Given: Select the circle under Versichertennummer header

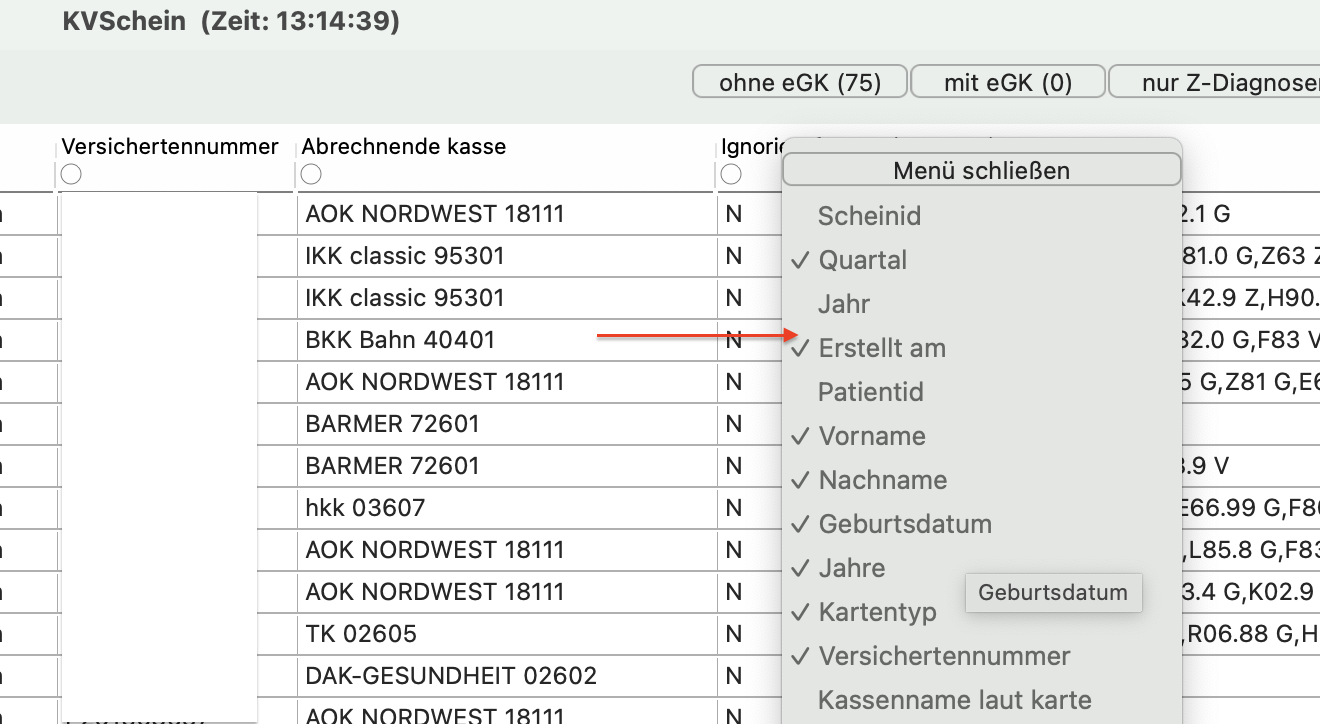Looking at the screenshot, I should tap(71, 174).
